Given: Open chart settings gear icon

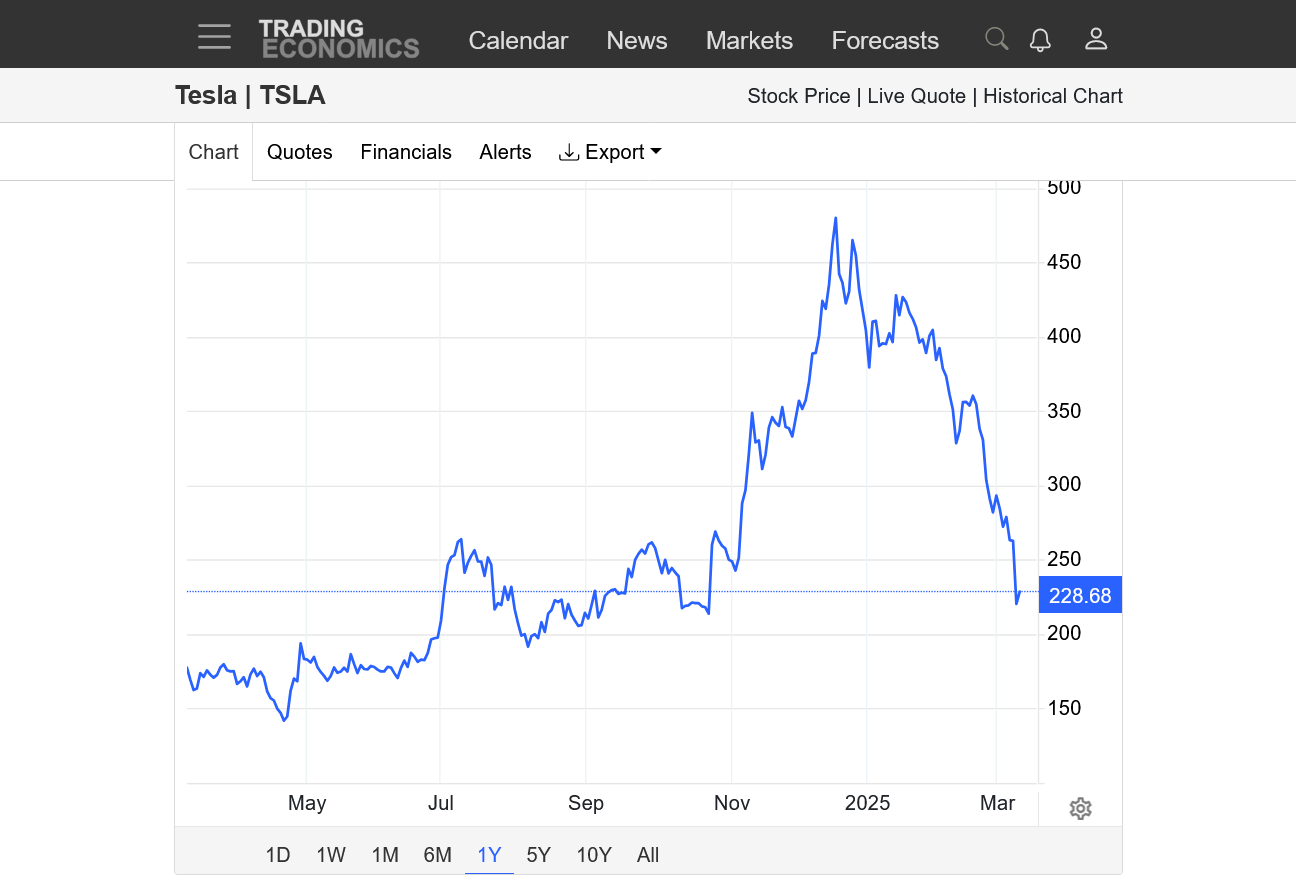Looking at the screenshot, I should tap(1080, 808).
